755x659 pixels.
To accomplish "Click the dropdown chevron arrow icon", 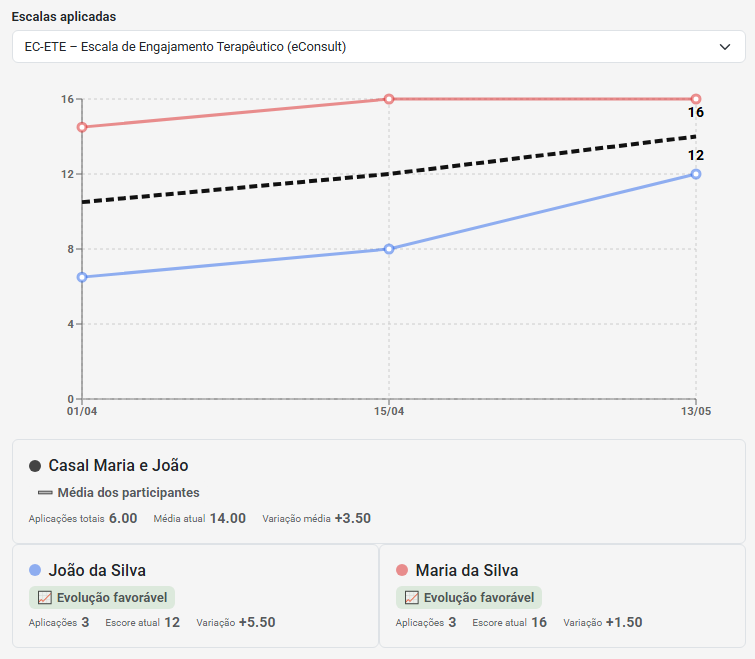I will coord(725,47).
